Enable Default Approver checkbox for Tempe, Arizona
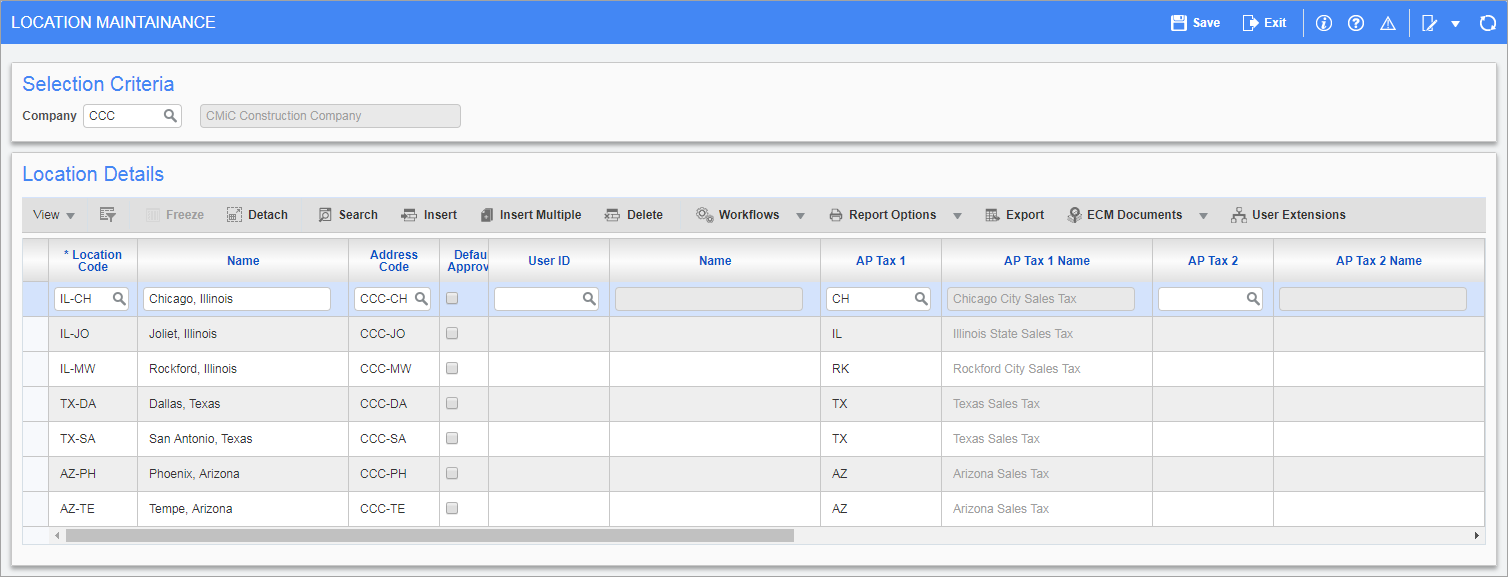This screenshot has height=577, width=1508. point(452,508)
